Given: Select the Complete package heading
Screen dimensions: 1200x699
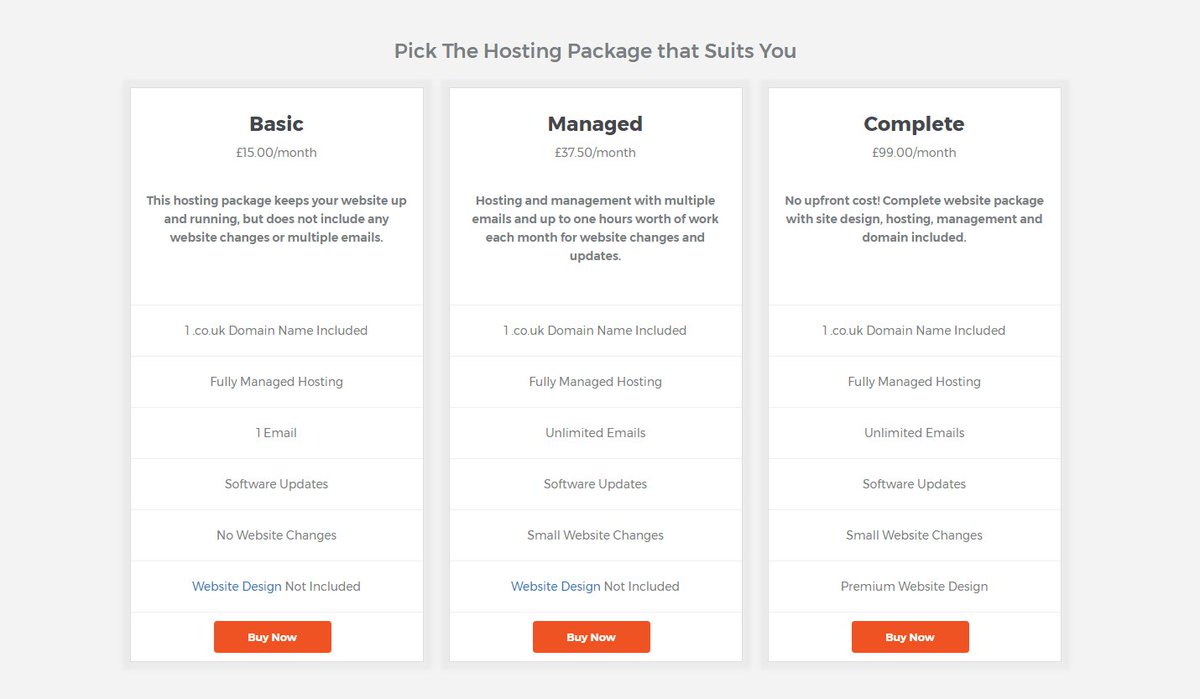Looking at the screenshot, I should (x=914, y=124).
